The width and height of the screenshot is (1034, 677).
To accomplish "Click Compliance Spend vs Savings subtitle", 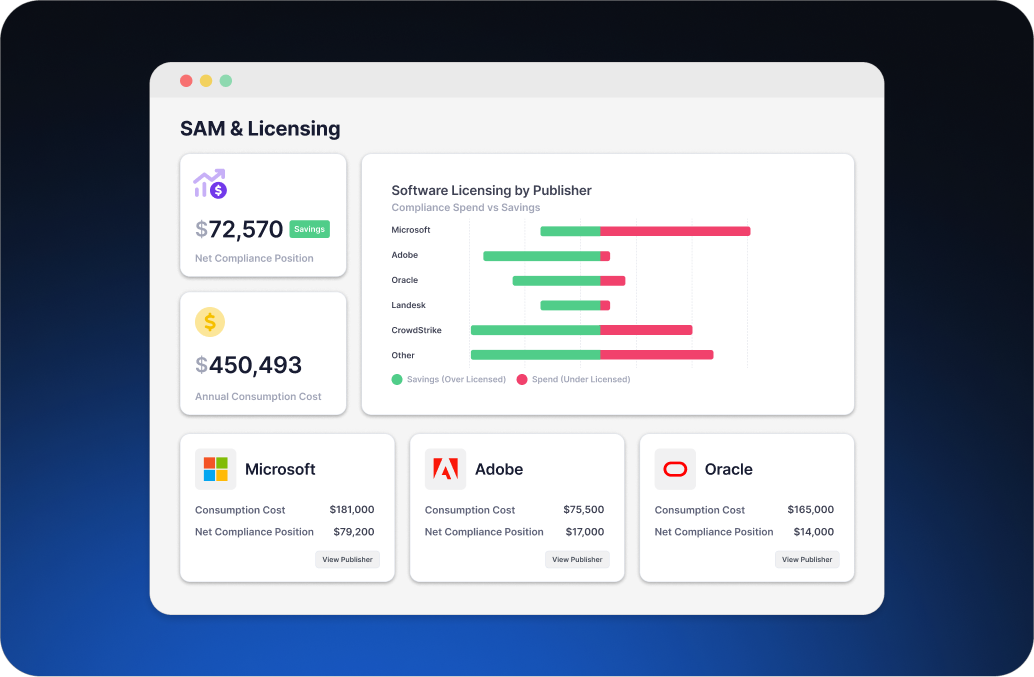I will point(466,208).
